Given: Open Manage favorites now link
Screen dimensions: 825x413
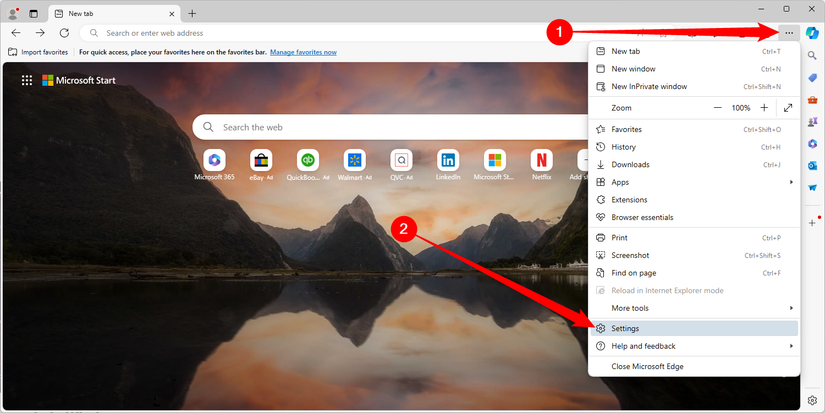Looking at the screenshot, I should tap(303, 52).
